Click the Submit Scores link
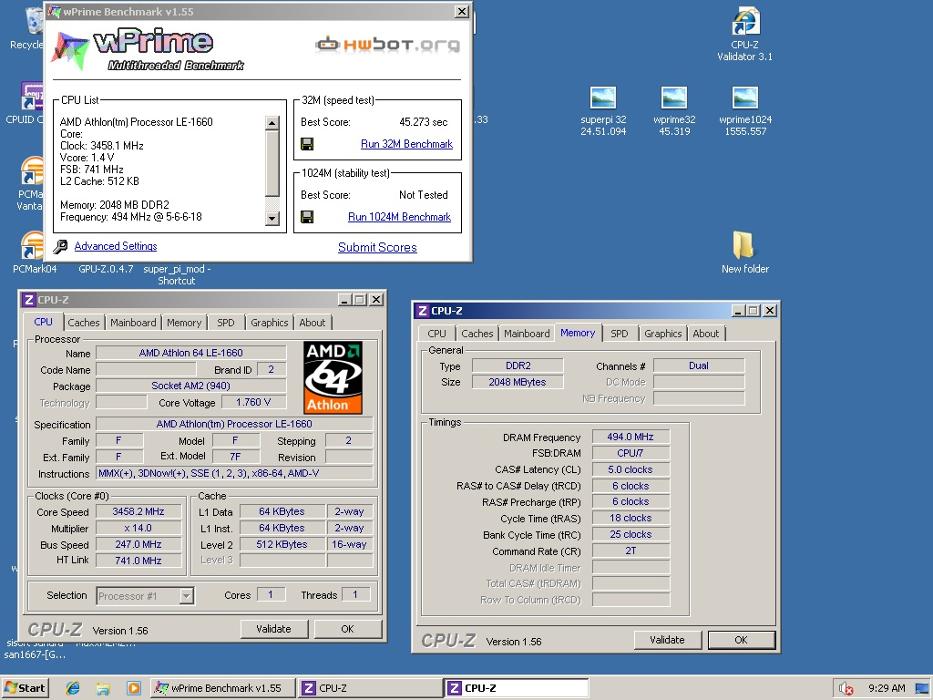 coord(377,248)
